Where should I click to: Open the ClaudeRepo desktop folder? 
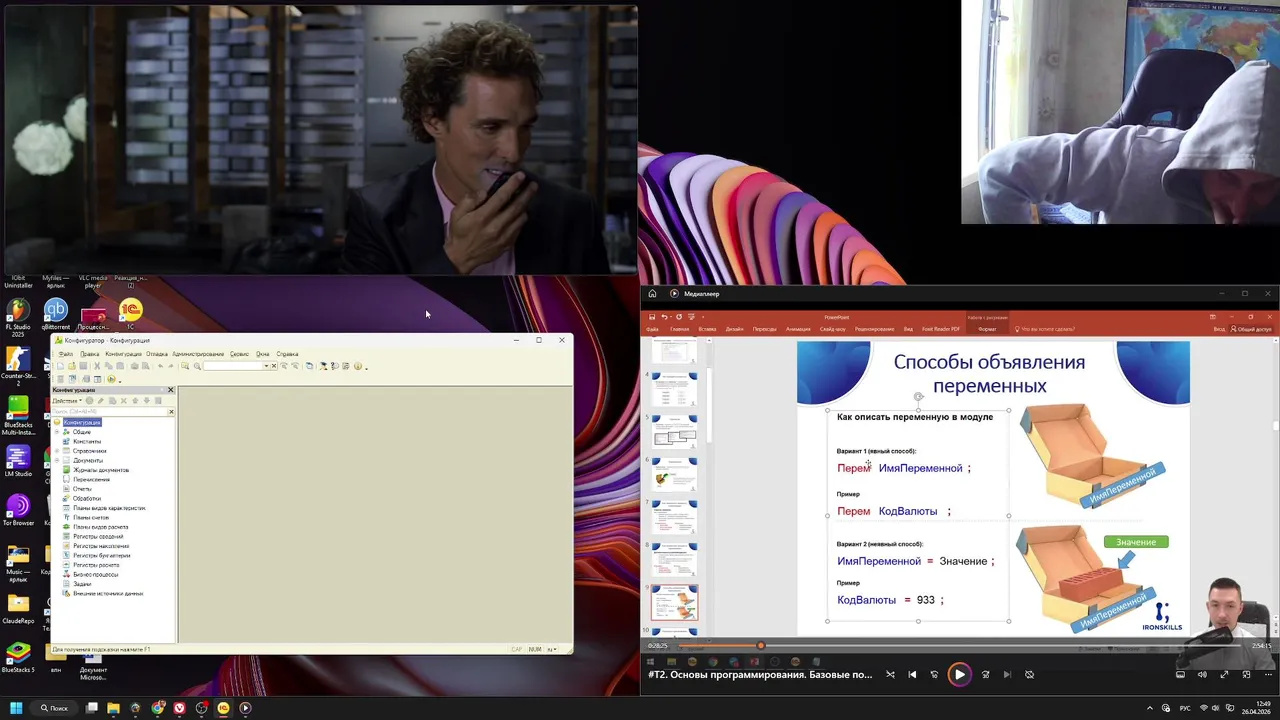[18, 608]
